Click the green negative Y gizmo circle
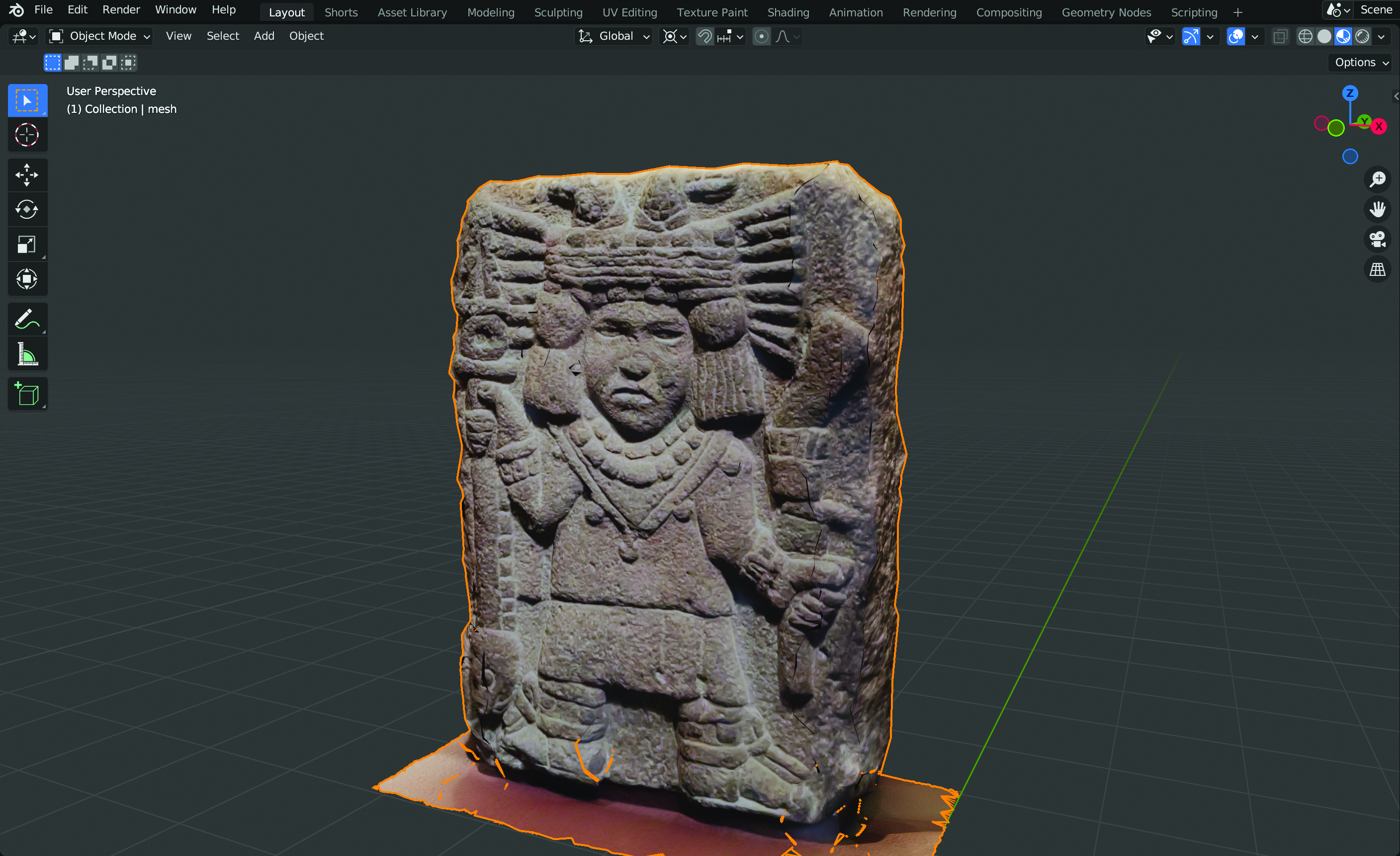The height and width of the screenshot is (856, 1400). 1336,128
